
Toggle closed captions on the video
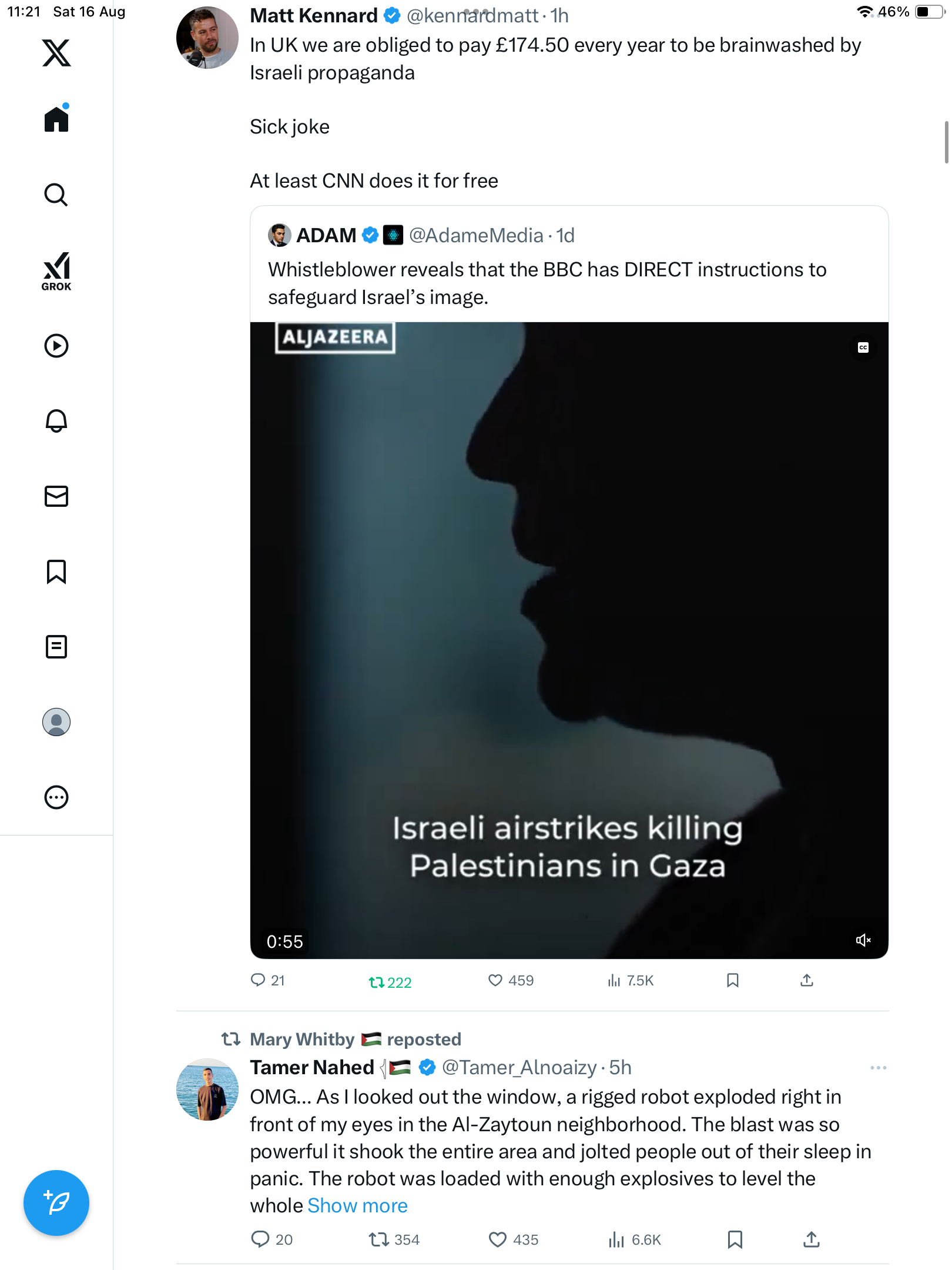click(863, 347)
